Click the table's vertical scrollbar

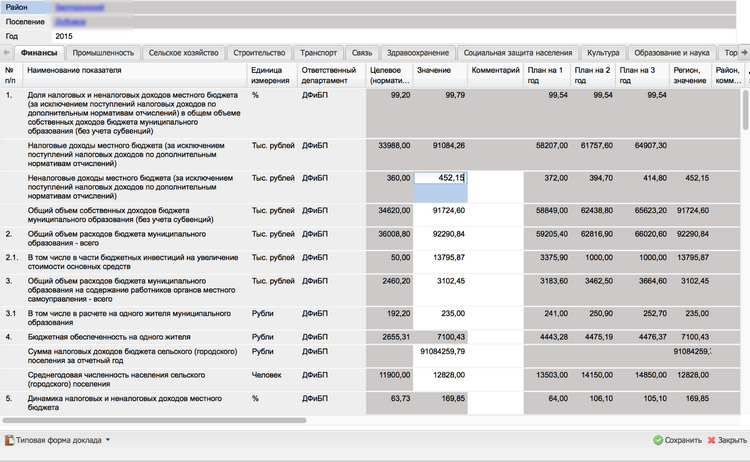745,110
